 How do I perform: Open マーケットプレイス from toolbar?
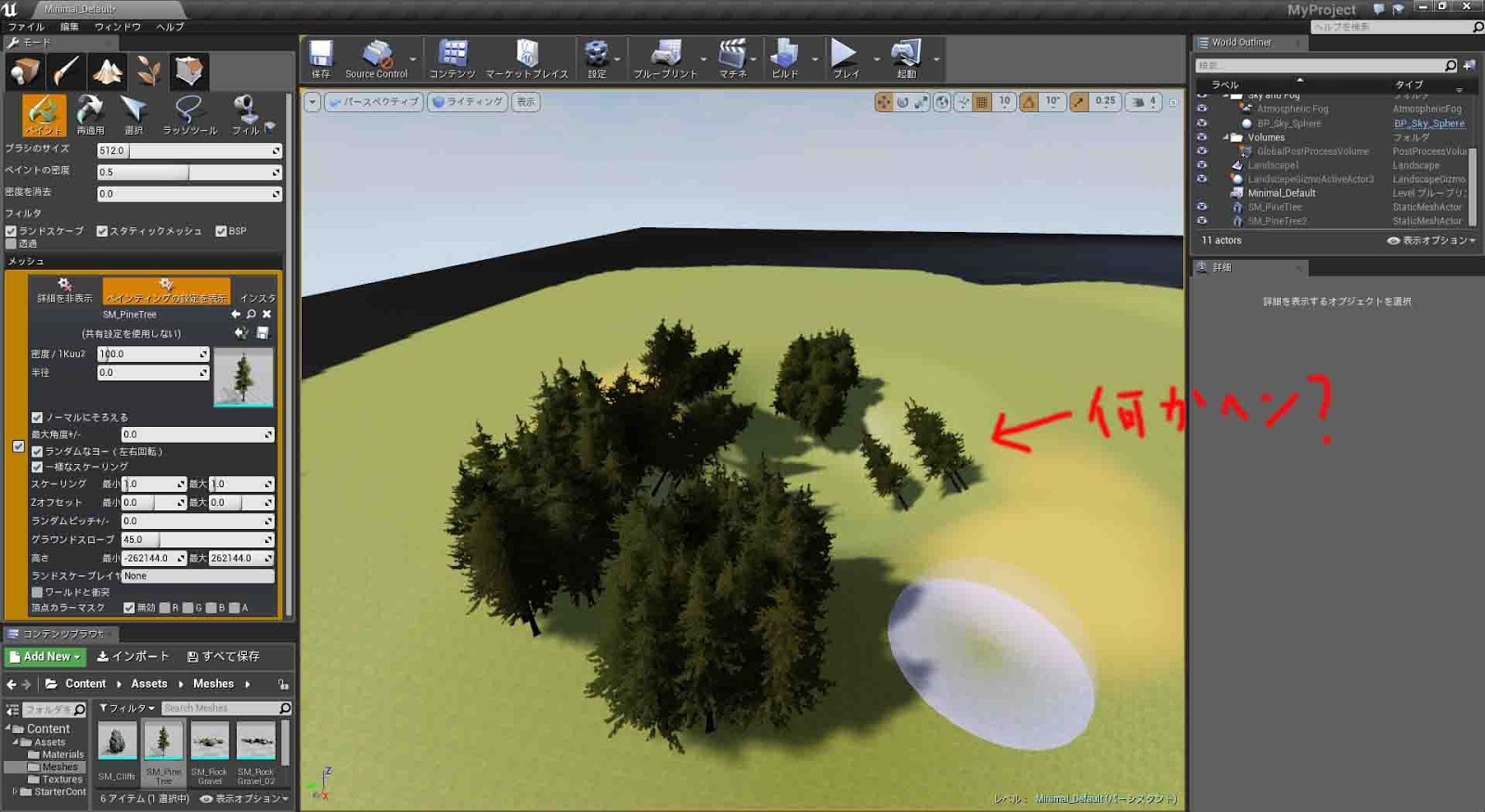[527, 59]
